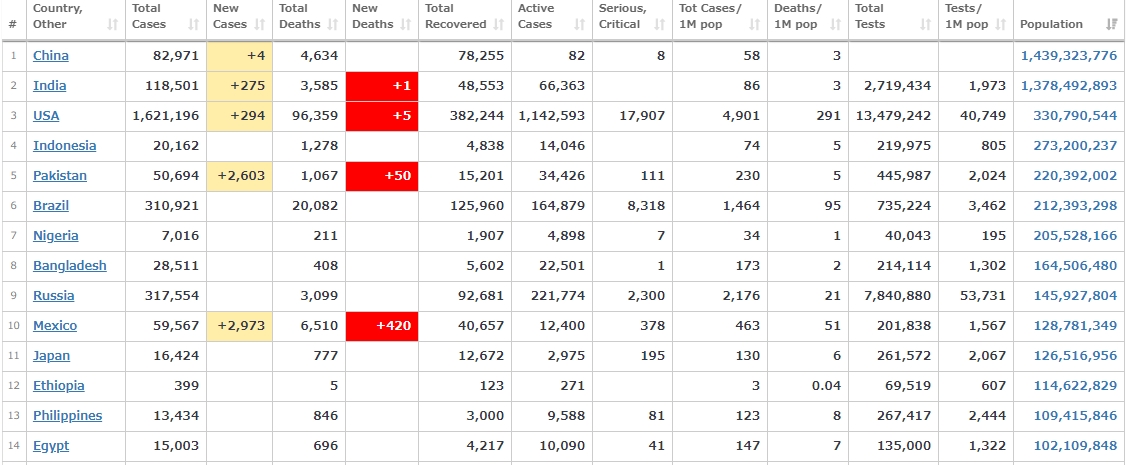Click sort arrows in New Deaths header
This screenshot has height=465, width=1131.
coord(405,24)
